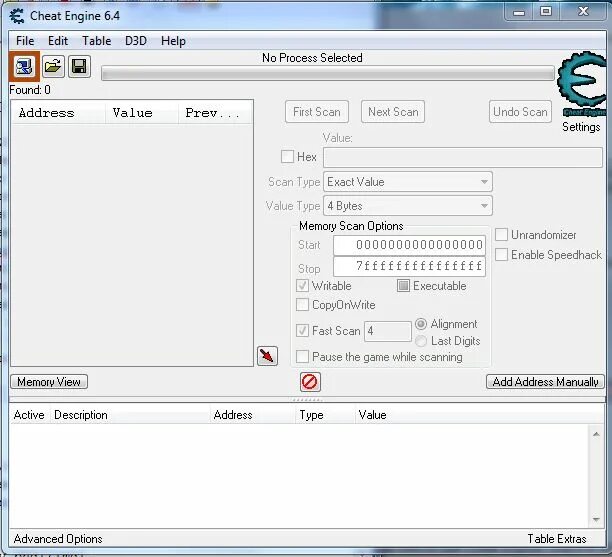Click the Next Scan button
Viewport: 612px width, 557px height.
[393, 112]
